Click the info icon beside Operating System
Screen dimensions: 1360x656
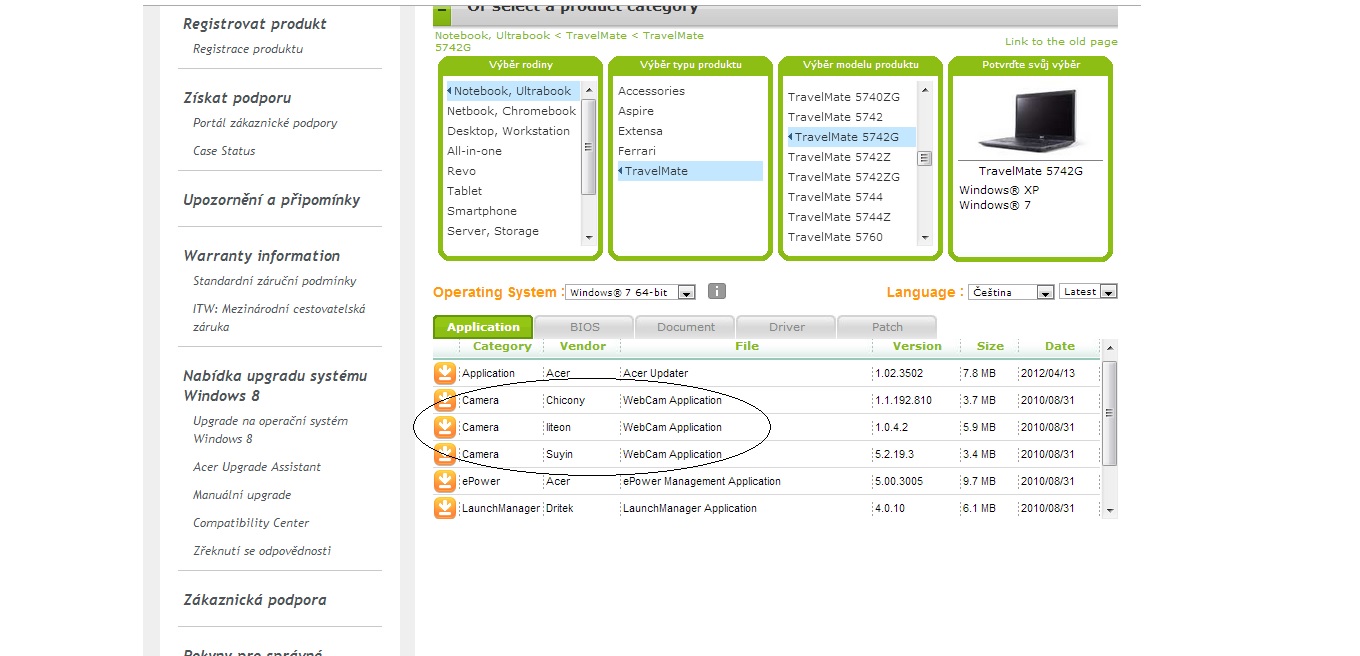pos(716,292)
